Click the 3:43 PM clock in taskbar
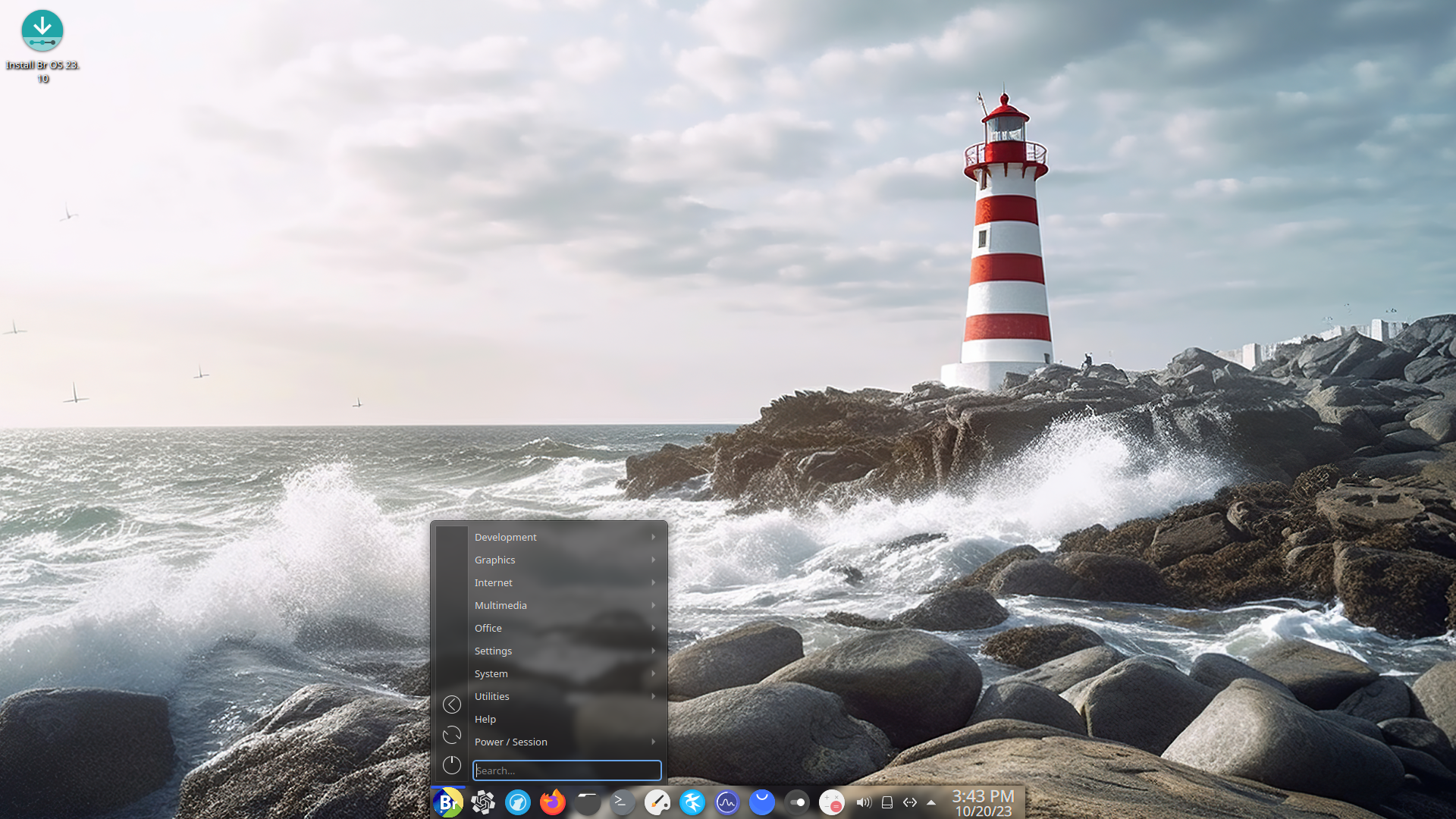 (983, 796)
